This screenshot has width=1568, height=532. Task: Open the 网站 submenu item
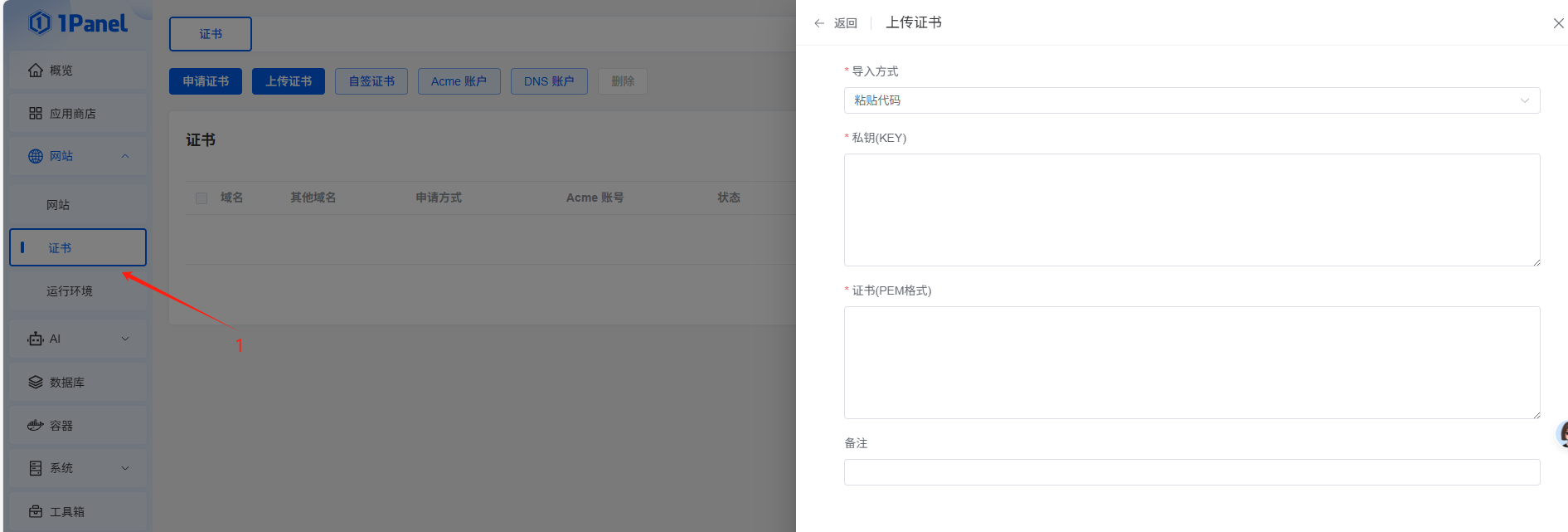coord(78,205)
